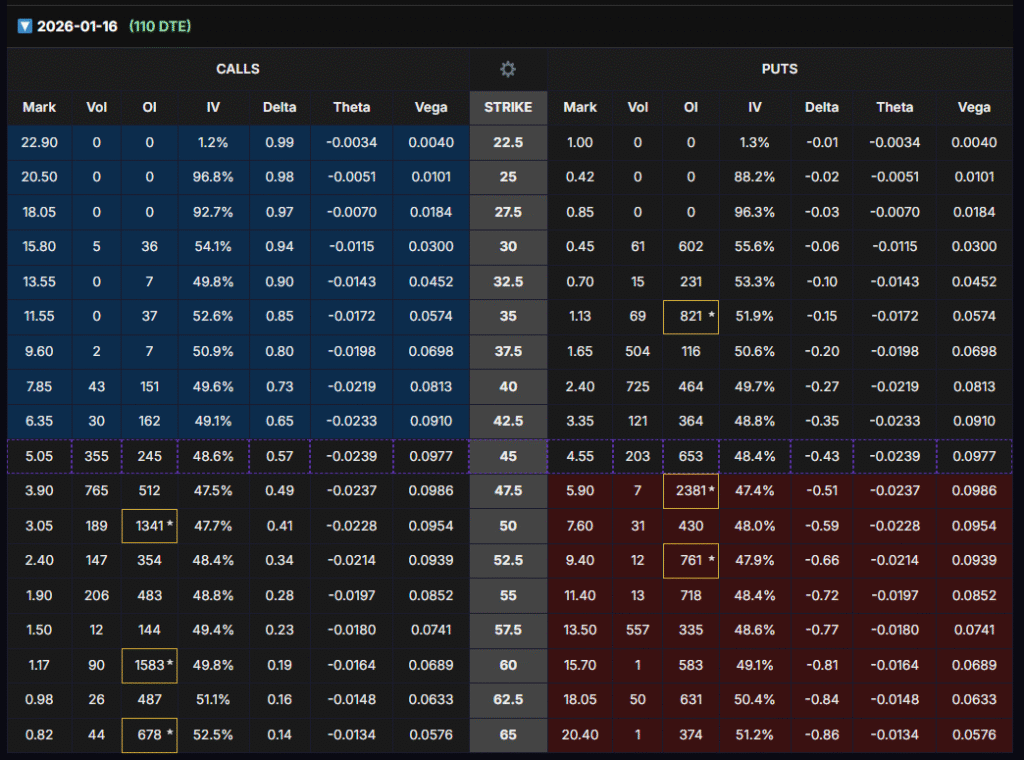The image size is (1024, 760).
Task: Sort calls by the Delta column header
Action: click(x=279, y=107)
